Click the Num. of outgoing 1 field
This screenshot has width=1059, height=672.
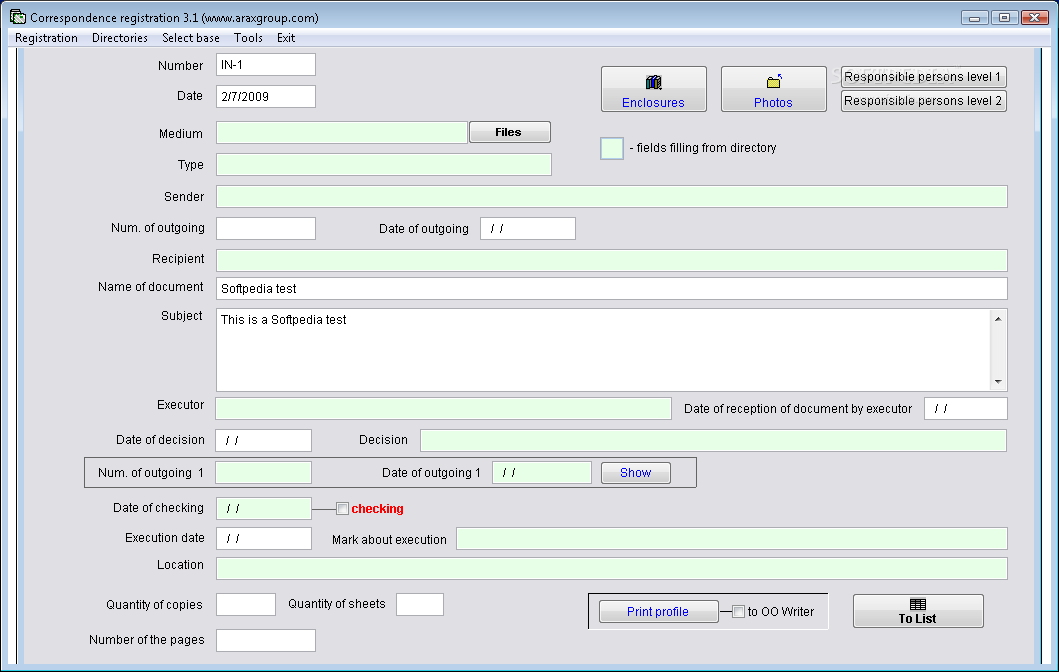[x=263, y=473]
